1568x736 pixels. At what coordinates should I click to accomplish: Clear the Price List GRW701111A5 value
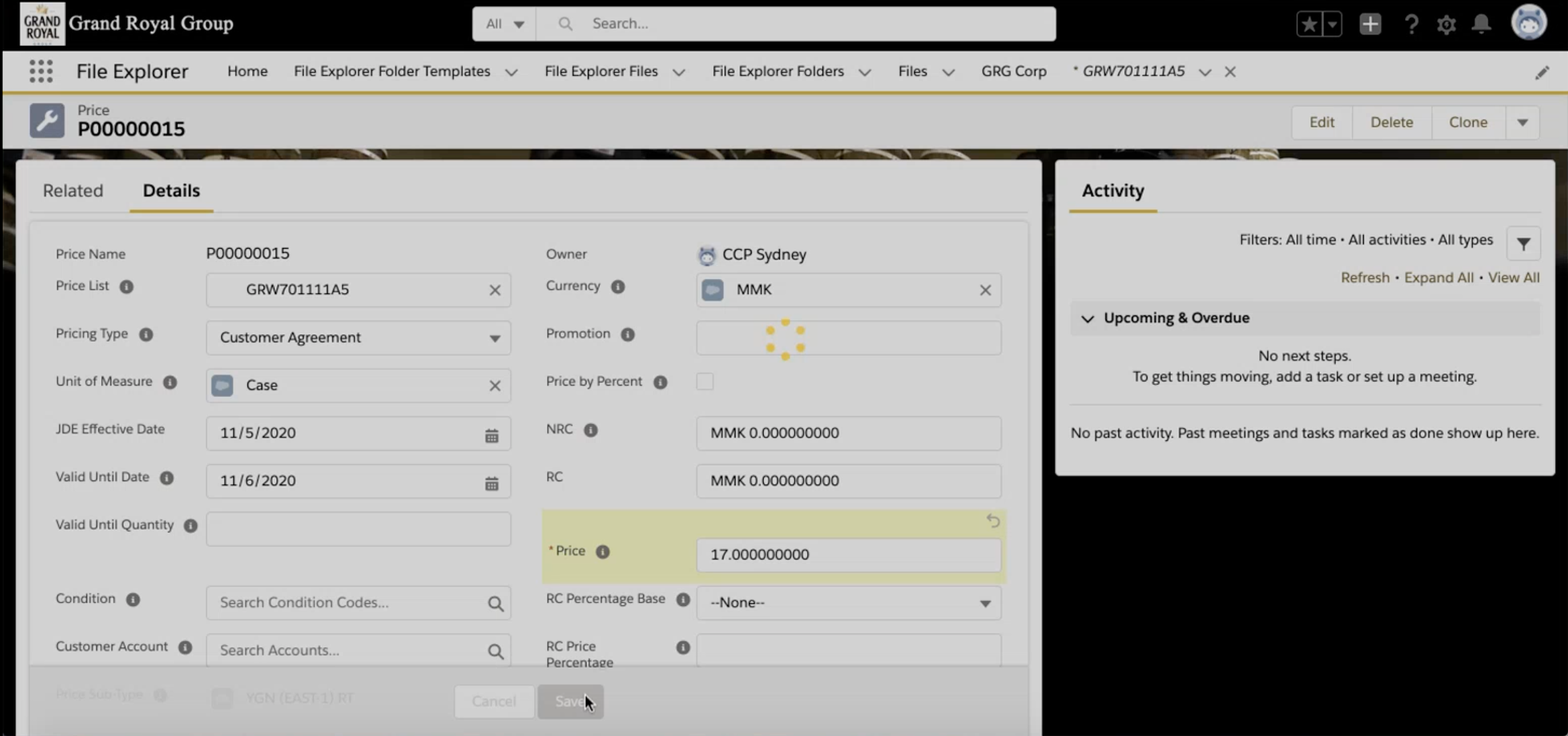pyautogui.click(x=495, y=290)
